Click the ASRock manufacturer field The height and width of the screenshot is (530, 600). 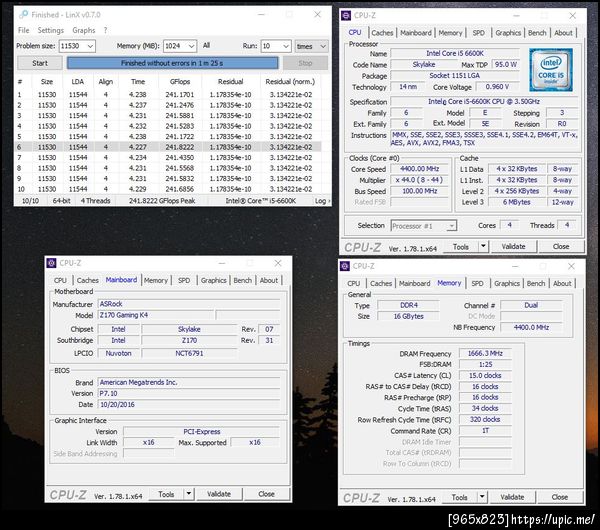coord(189,304)
